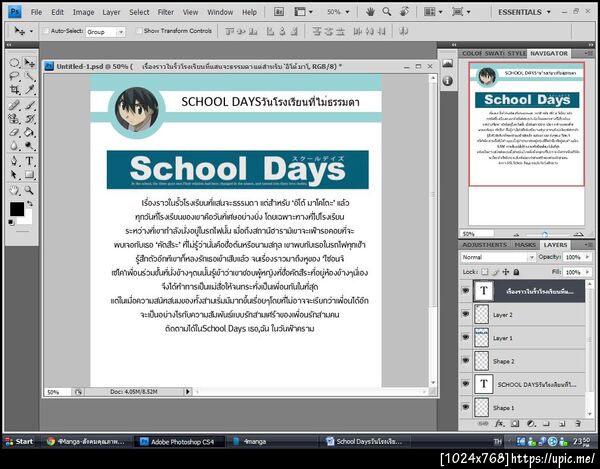Select the Lasso tool
Viewport: 600px width, 469px height.
point(14,76)
